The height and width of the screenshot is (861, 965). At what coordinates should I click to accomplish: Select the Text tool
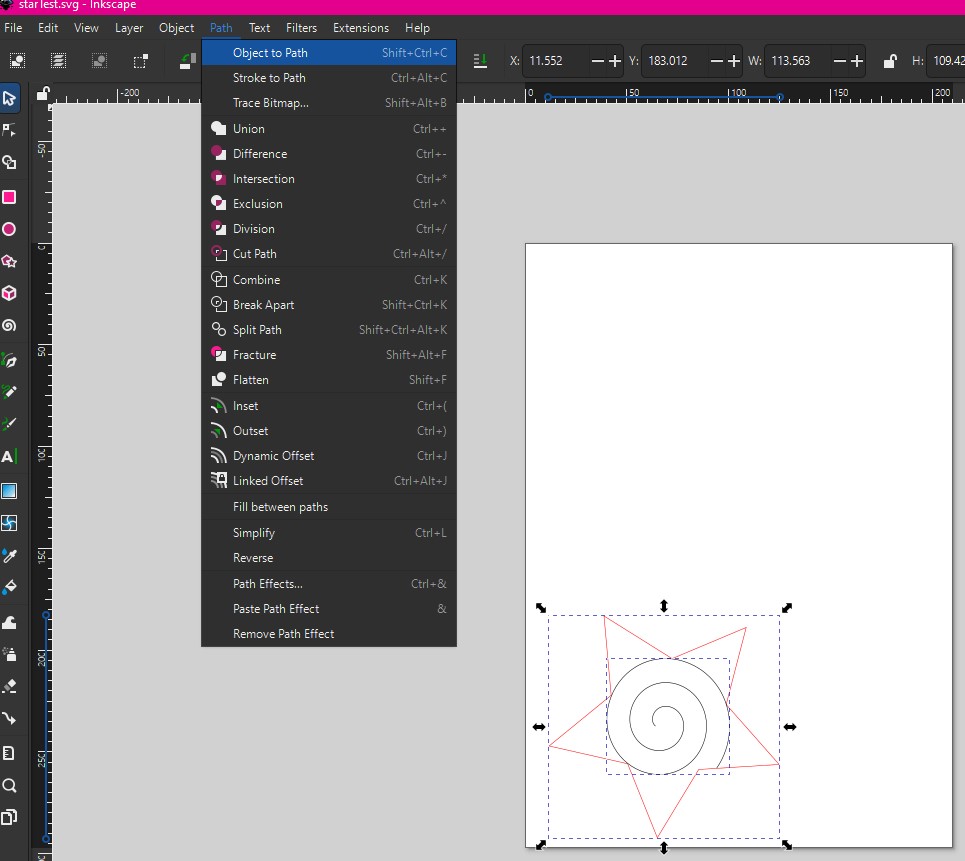12,455
